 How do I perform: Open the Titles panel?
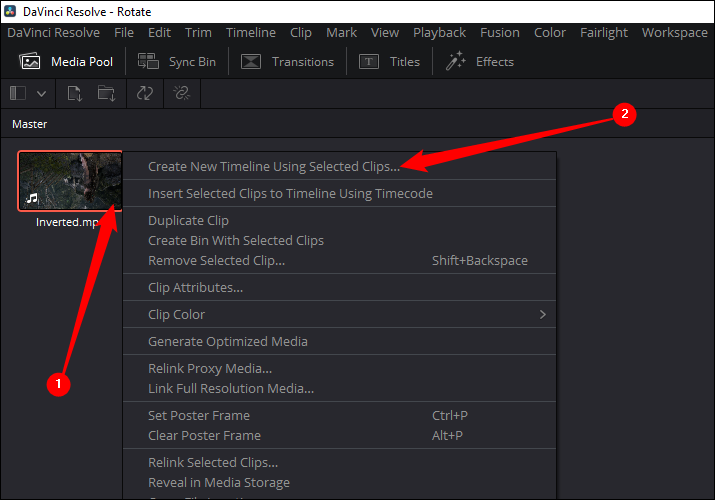[390, 62]
